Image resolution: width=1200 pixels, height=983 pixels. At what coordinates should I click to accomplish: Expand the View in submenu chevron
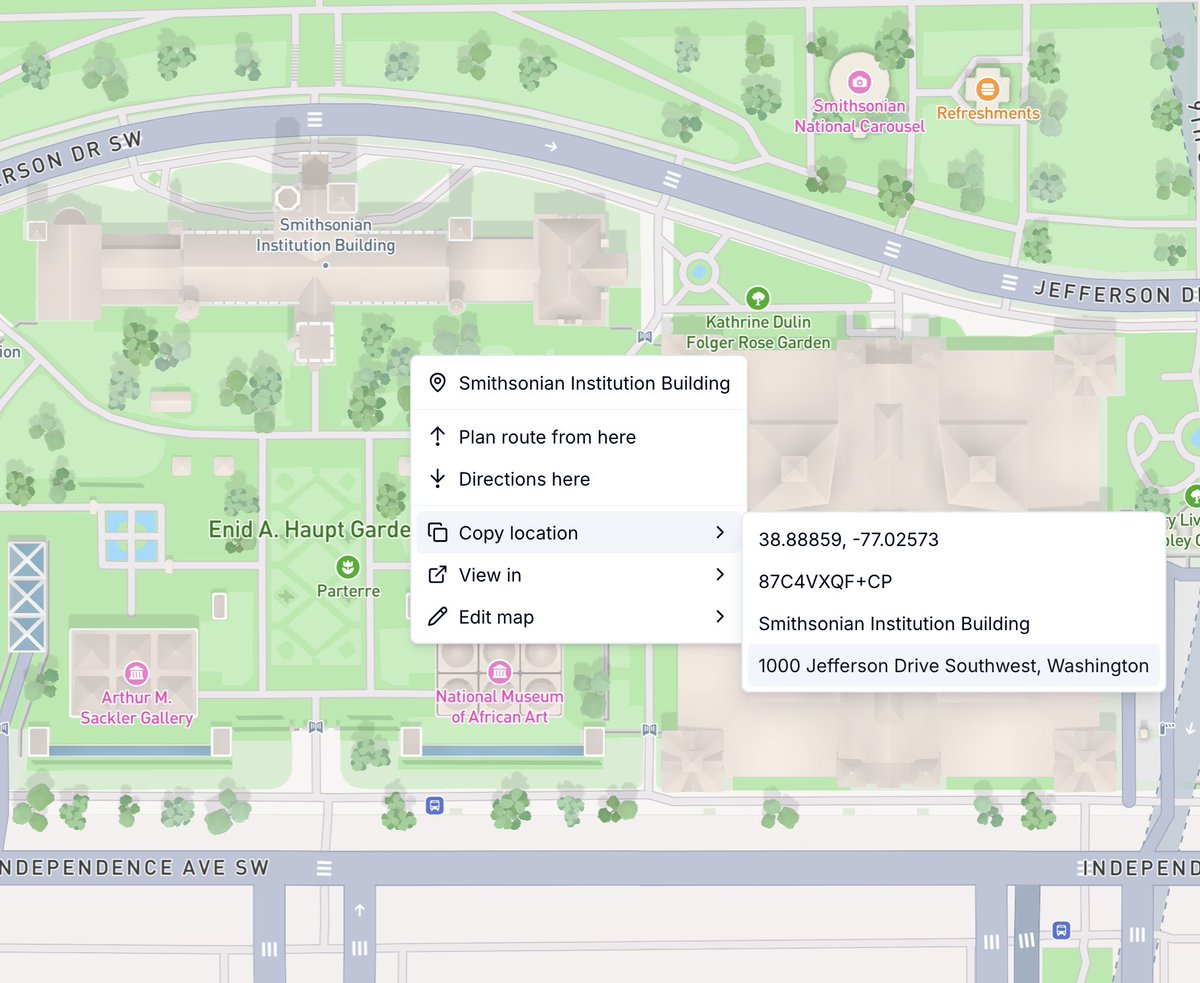coord(720,575)
